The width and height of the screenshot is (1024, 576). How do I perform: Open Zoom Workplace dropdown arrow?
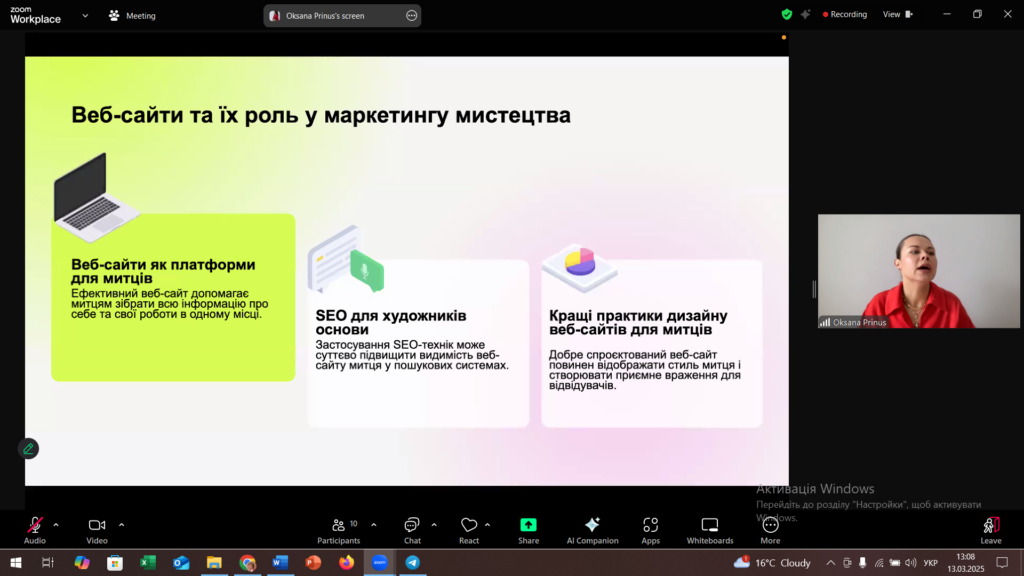point(85,16)
